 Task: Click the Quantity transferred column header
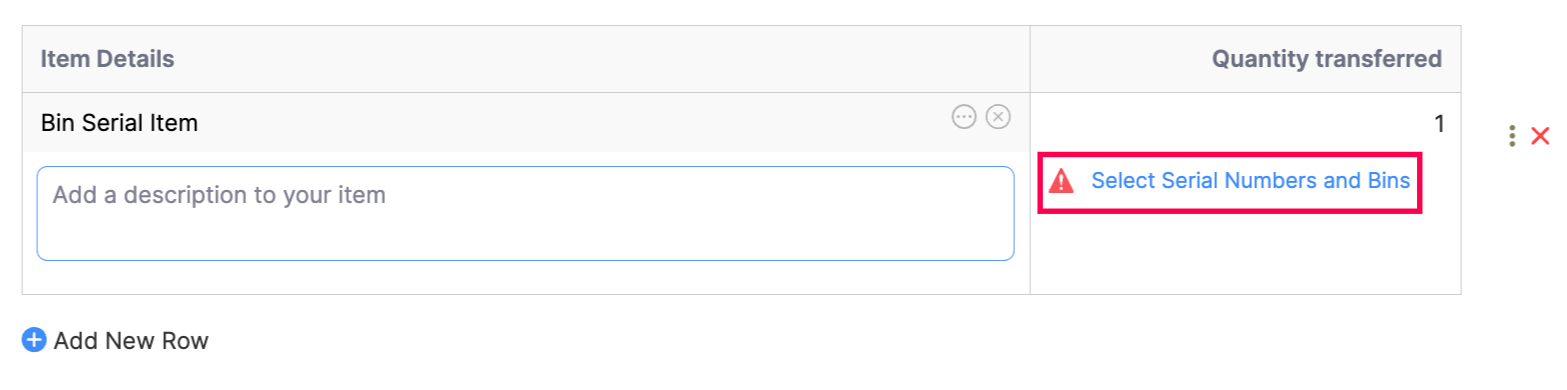pyautogui.click(x=1327, y=59)
